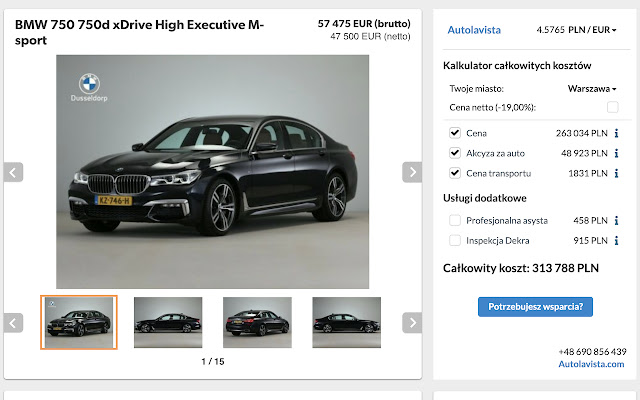
Task: Show previous main car photo
Action: 13,172
